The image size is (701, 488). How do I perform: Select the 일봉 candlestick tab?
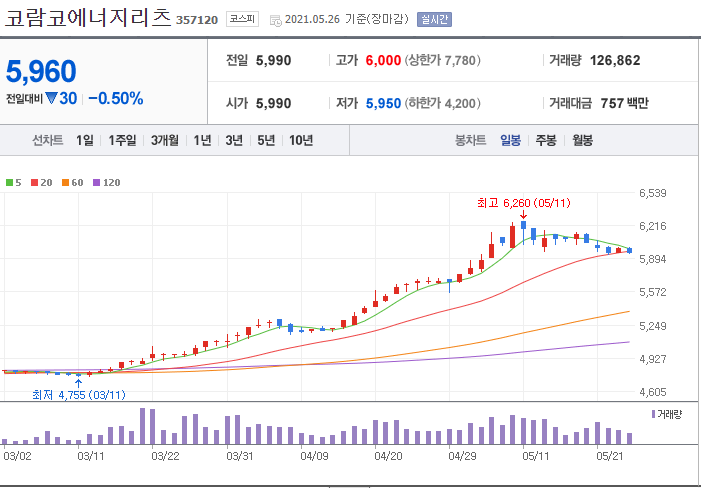coord(511,141)
